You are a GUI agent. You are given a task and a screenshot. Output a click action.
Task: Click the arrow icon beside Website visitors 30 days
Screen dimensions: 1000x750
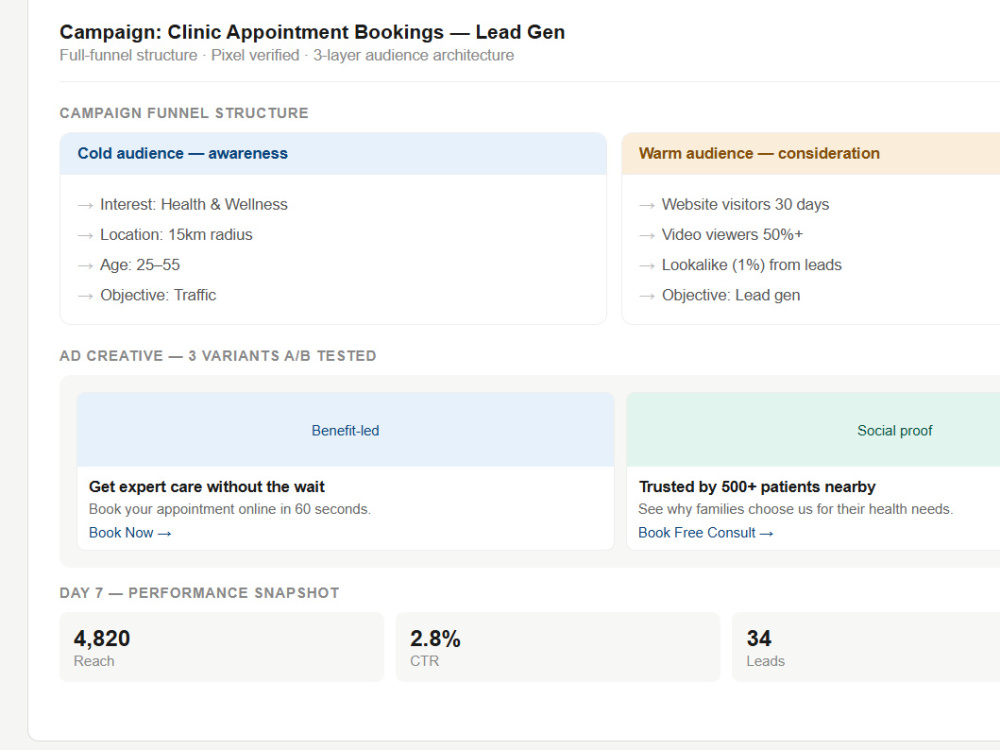coord(647,205)
